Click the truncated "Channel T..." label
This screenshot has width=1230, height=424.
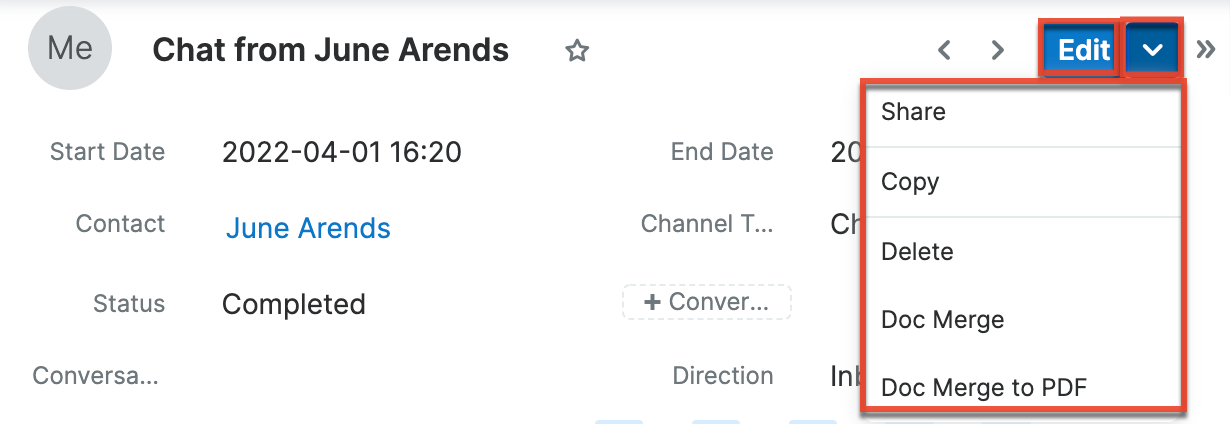coord(707,224)
